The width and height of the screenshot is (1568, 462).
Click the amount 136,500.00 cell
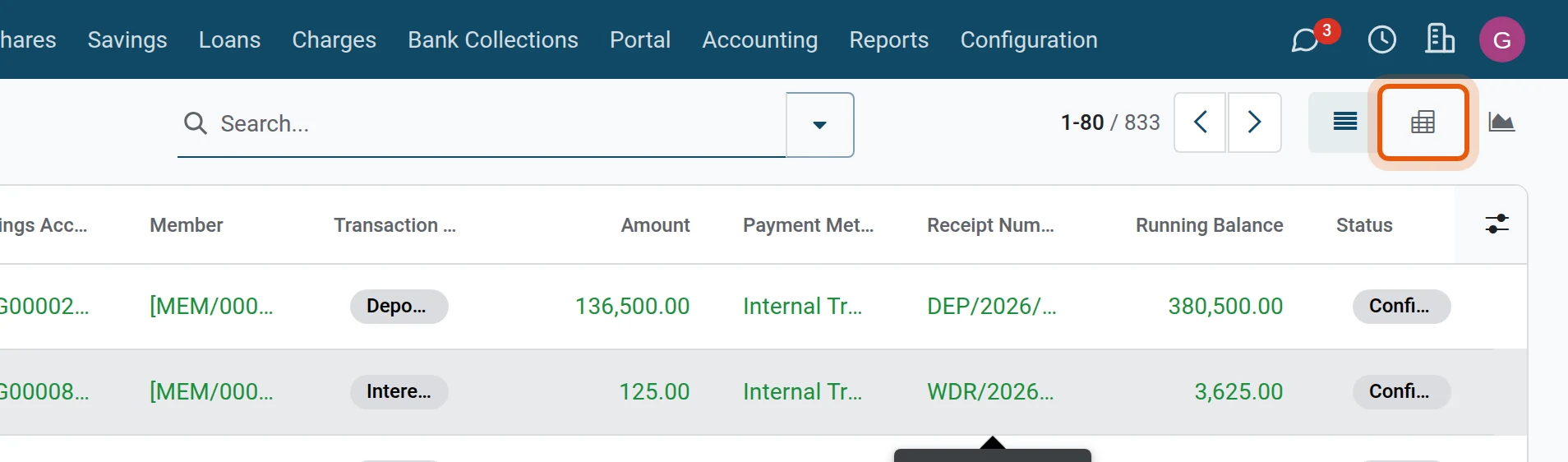[633, 307]
